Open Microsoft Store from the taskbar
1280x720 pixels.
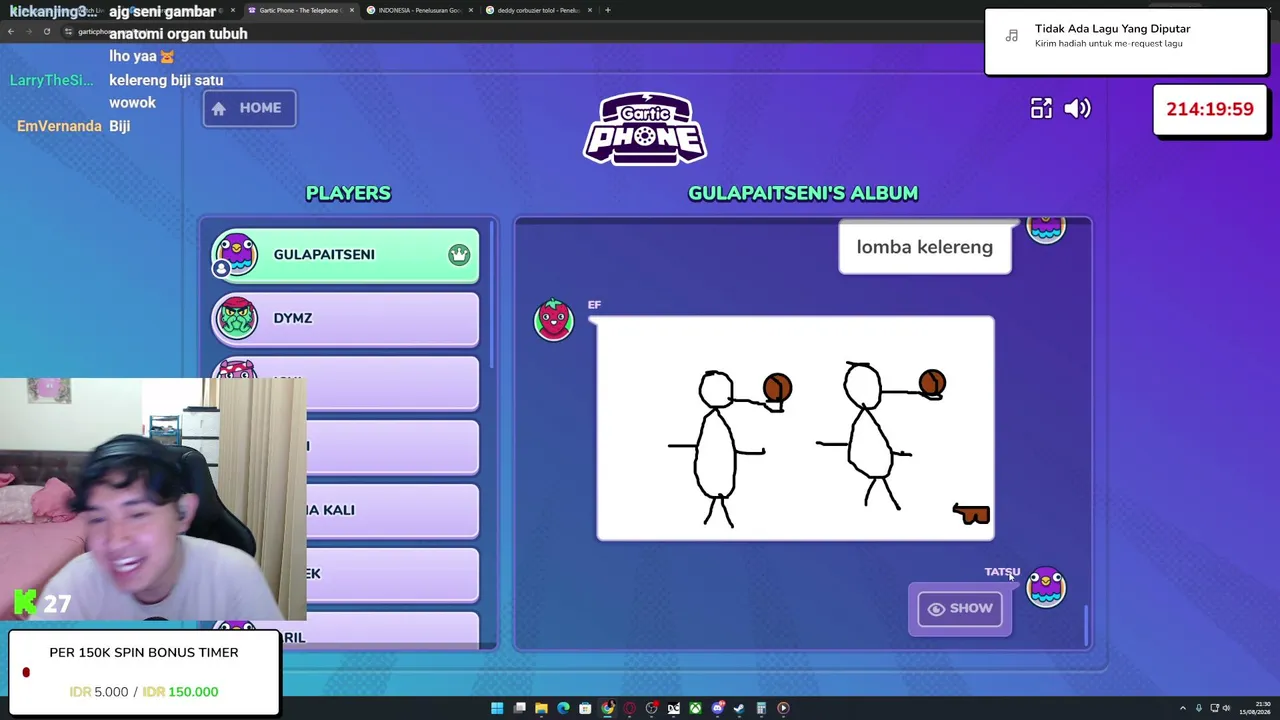point(585,708)
